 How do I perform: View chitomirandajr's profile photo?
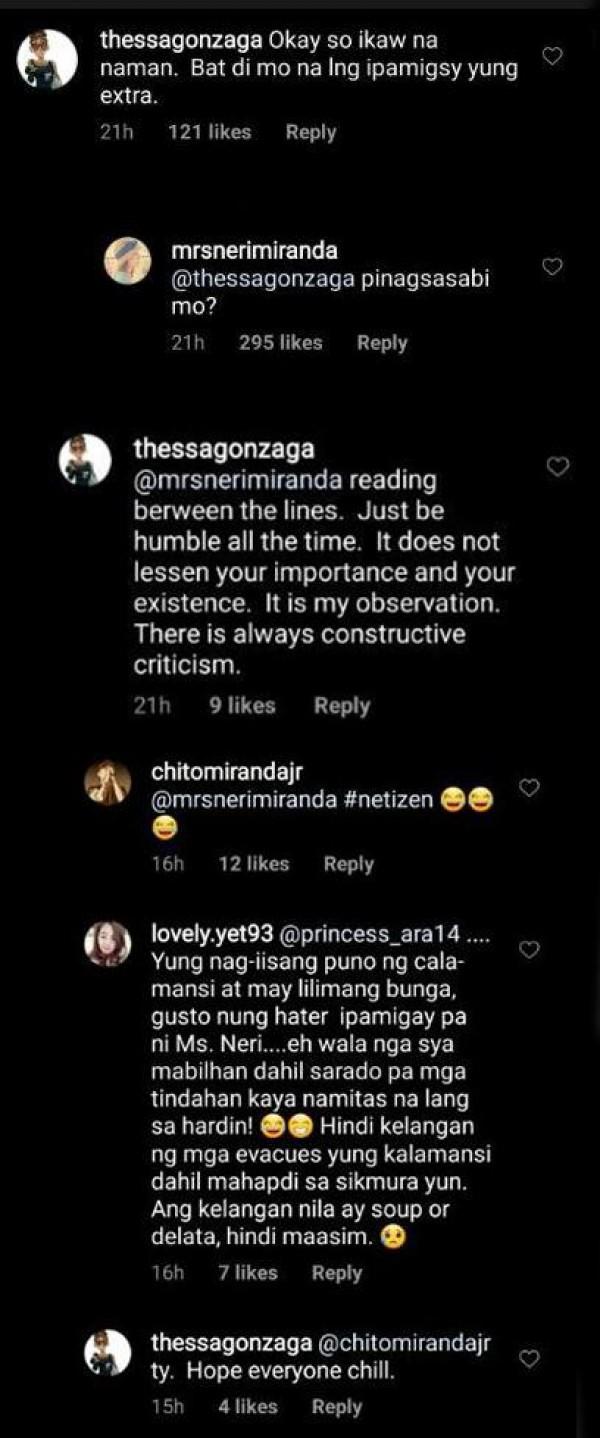(108, 782)
